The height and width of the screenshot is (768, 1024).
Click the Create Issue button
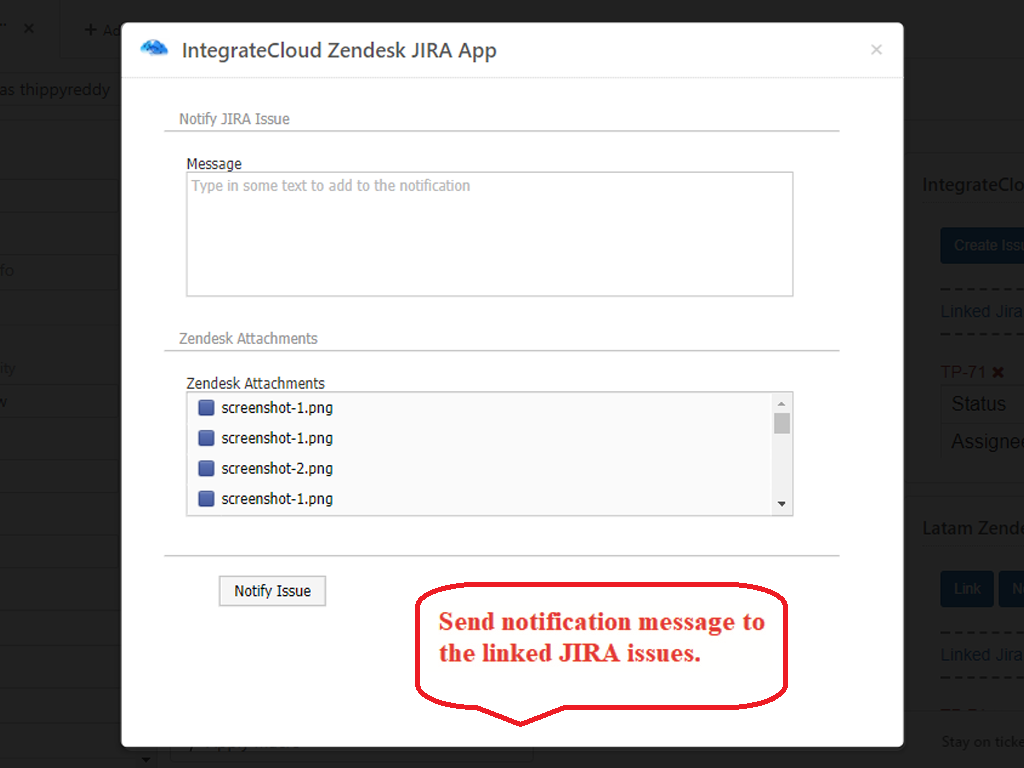[990, 245]
